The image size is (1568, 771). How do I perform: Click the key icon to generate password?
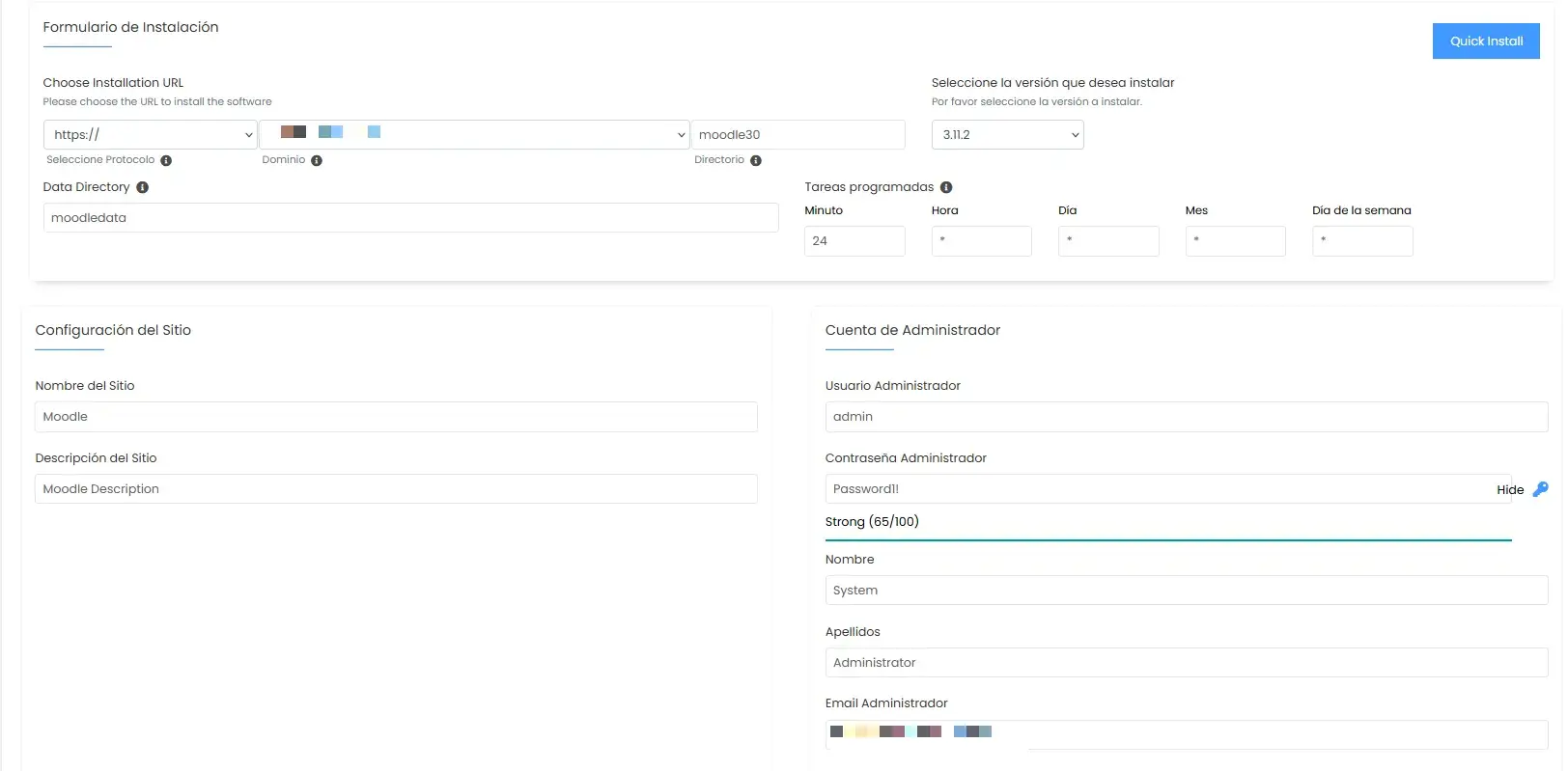point(1540,489)
